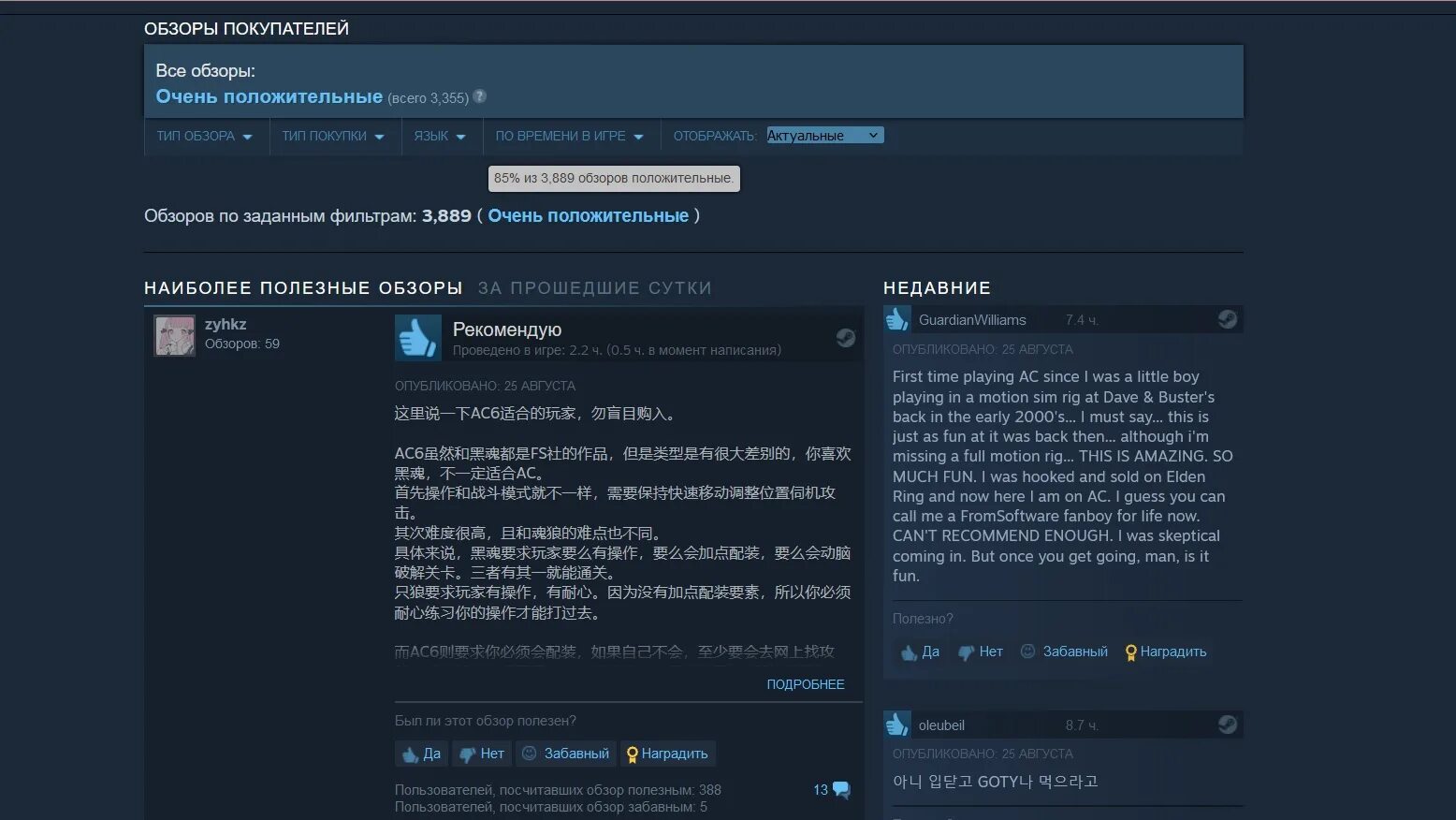Click Наградить on zyhkz review
This screenshot has width=1456, height=820.
(x=667, y=754)
